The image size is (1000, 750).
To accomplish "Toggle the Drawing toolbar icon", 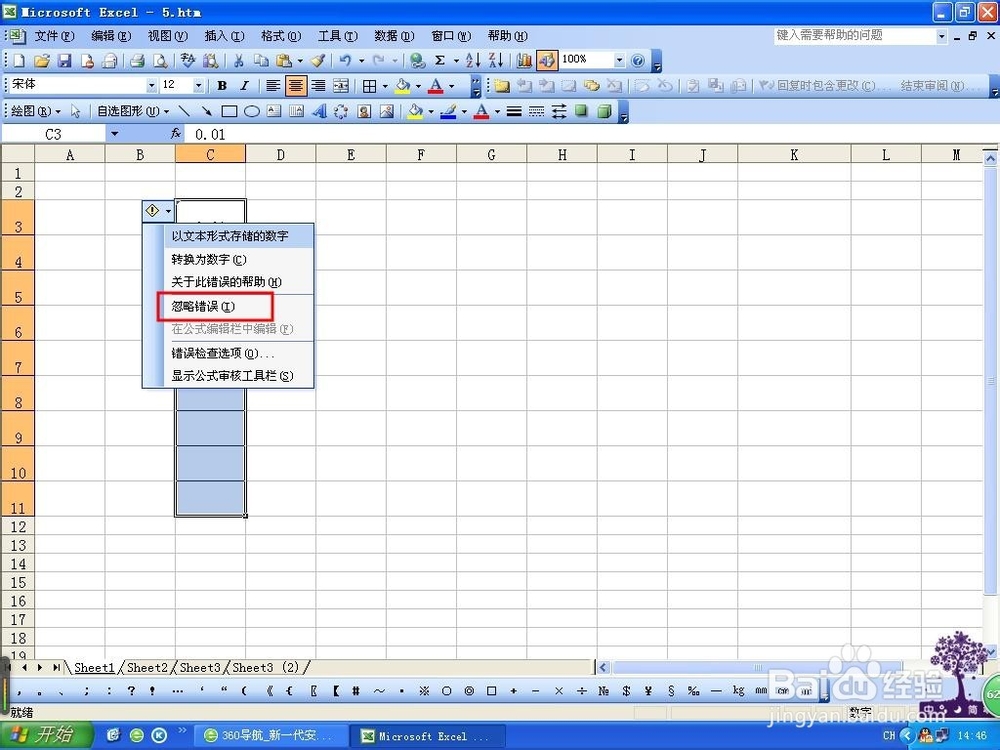I will (547, 61).
